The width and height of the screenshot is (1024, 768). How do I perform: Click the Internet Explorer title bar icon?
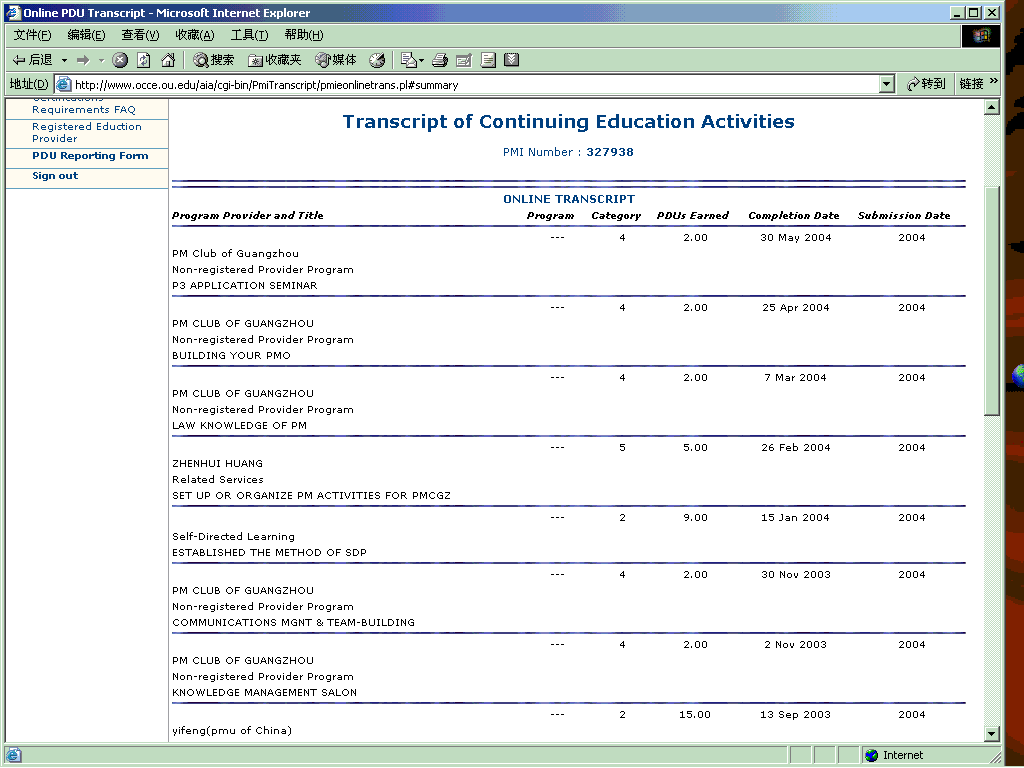(13, 12)
